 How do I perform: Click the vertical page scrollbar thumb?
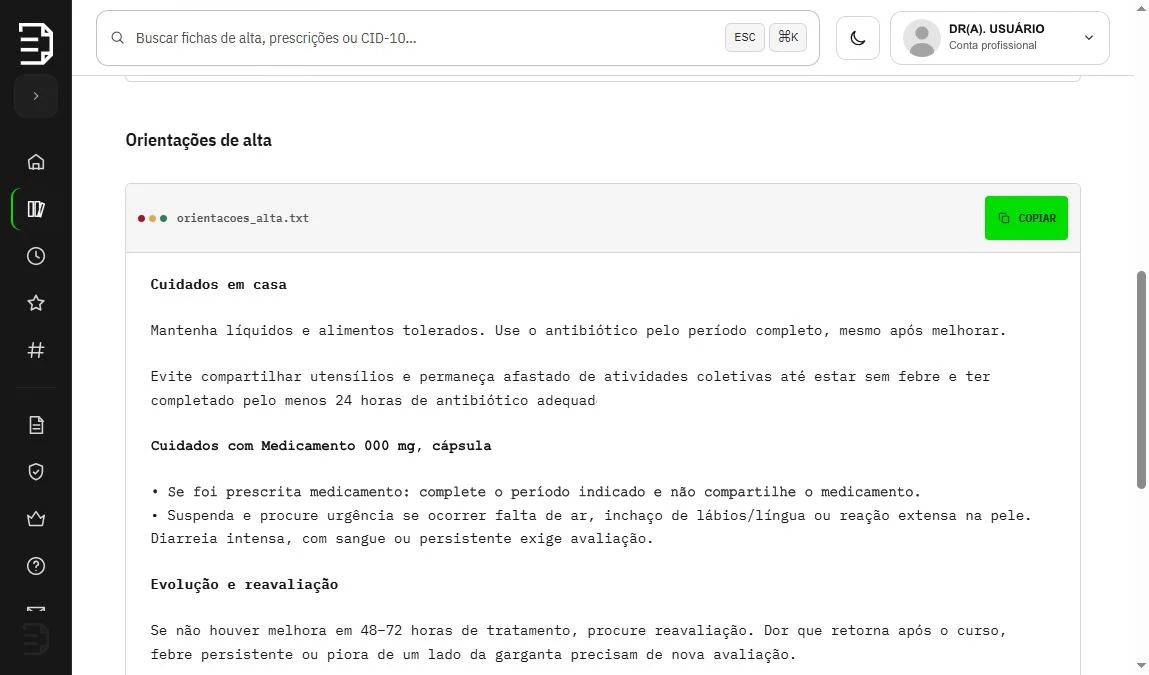coord(1141,380)
